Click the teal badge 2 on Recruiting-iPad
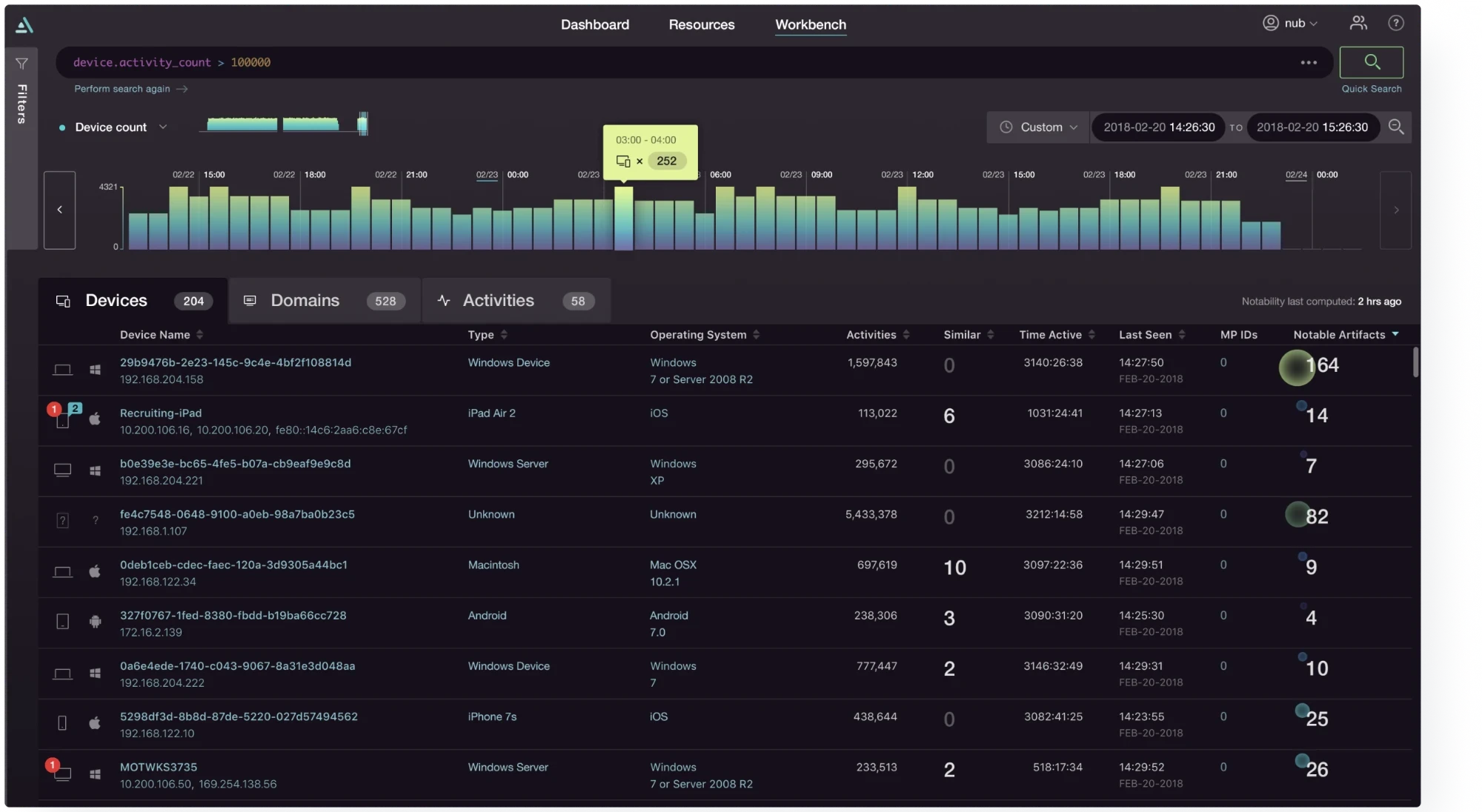This screenshot has height=812, width=1482. [x=75, y=408]
